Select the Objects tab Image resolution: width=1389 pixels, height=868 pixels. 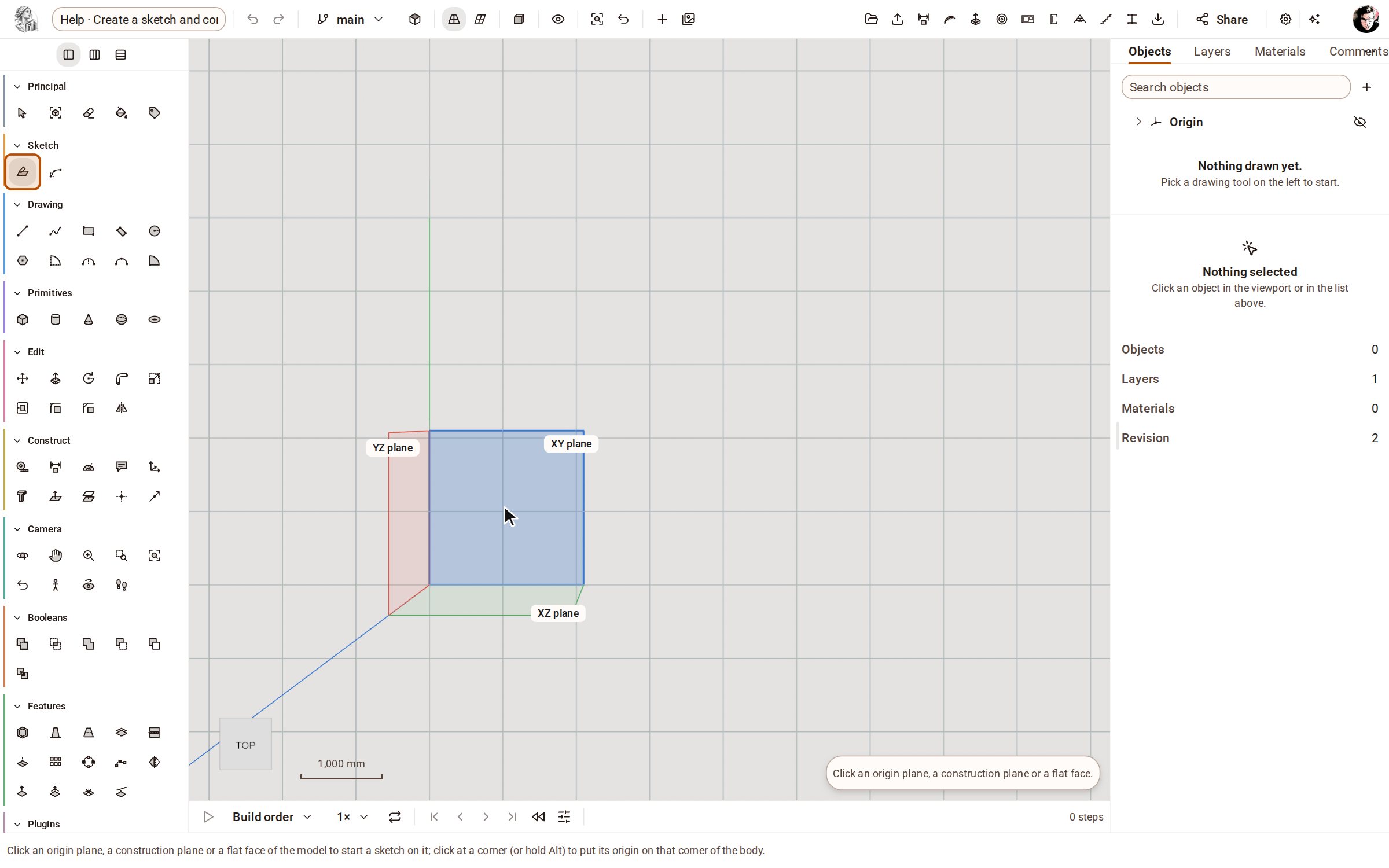[1149, 52]
